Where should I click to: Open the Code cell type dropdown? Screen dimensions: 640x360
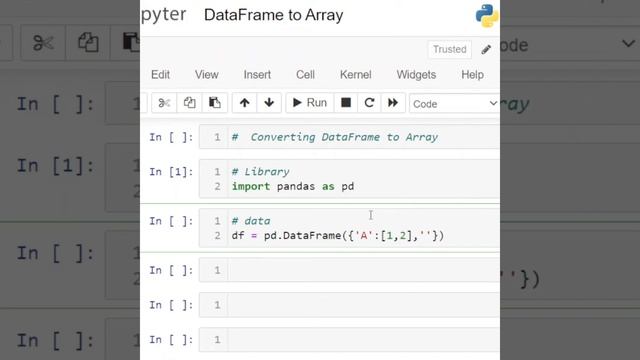click(x=454, y=104)
